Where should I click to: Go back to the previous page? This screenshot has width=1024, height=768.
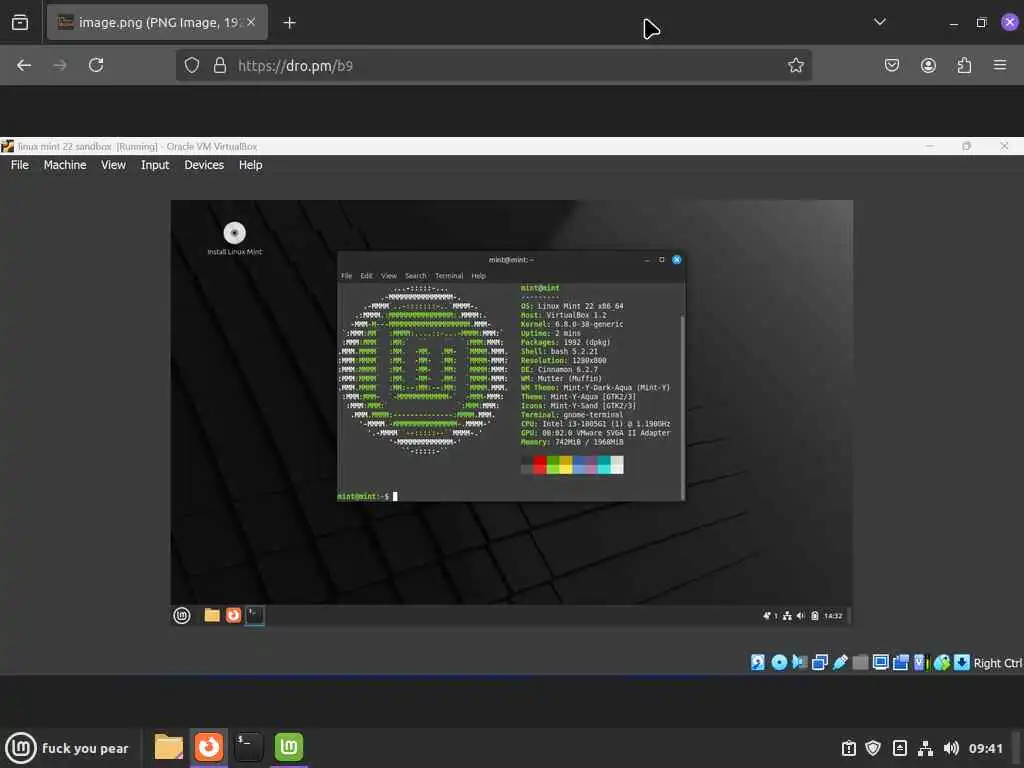pos(24,65)
